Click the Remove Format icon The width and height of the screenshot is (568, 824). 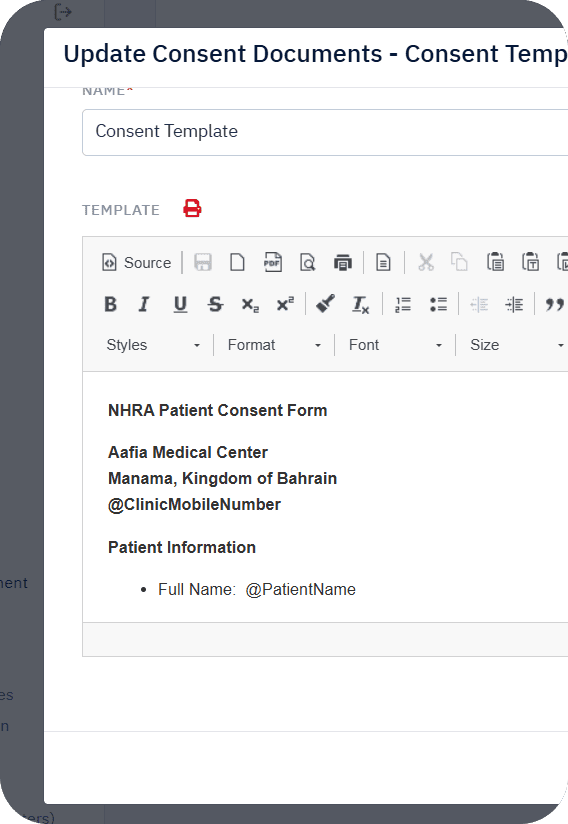point(360,304)
